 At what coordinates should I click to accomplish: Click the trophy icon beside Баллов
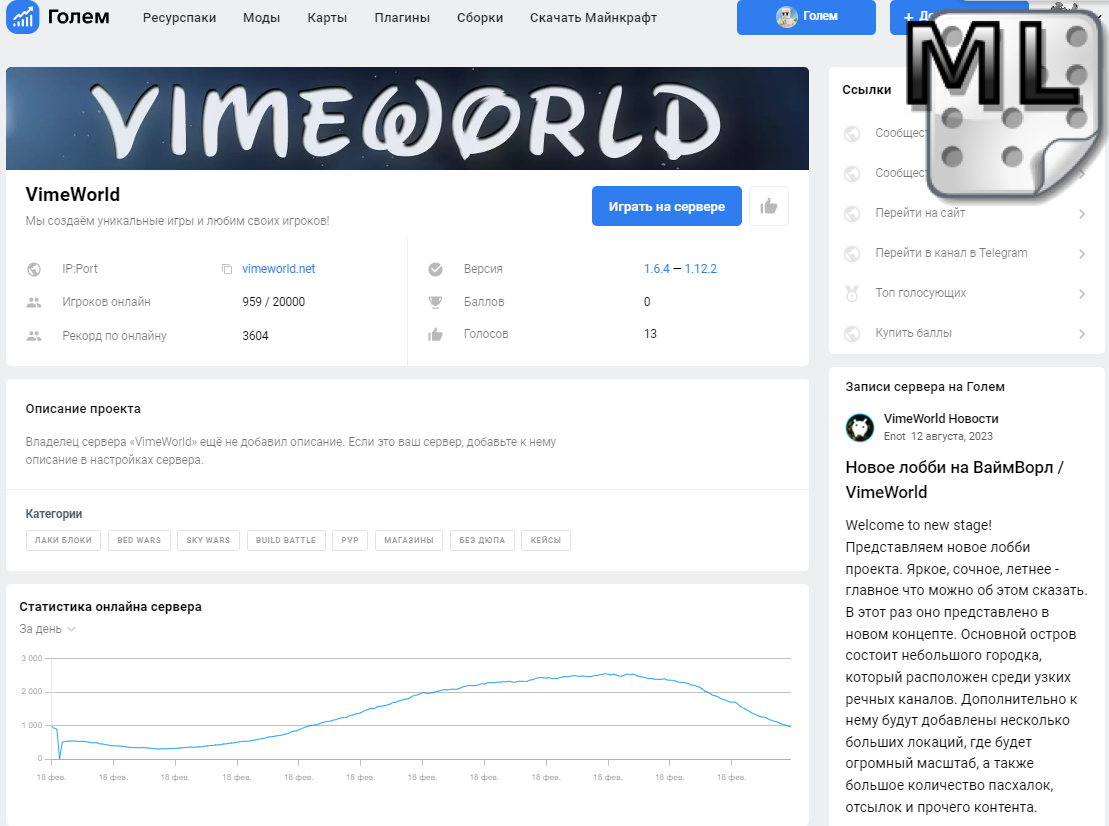pos(436,302)
